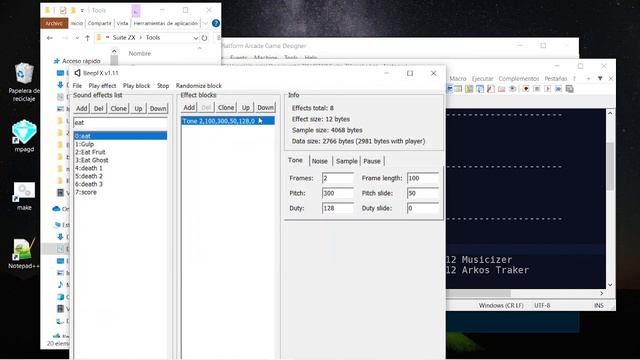The width and height of the screenshot is (640, 360).
Task: Click Play block in BeepFX menu
Action: (x=136, y=86)
